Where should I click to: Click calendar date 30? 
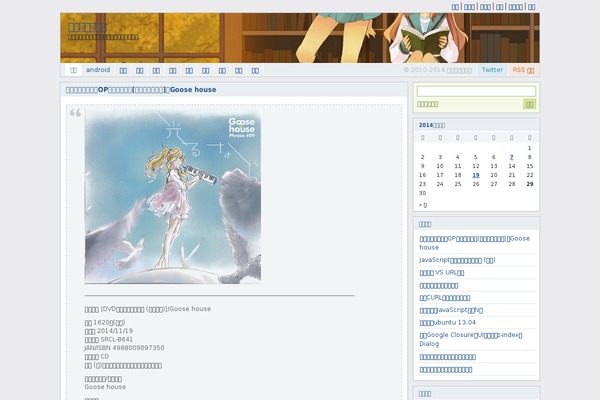[422, 193]
